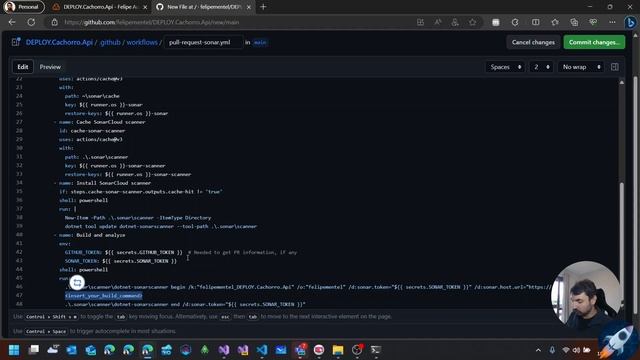Click the microphone tray icon
The width and height of the screenshot is (640, 360).
coord(552,350)
